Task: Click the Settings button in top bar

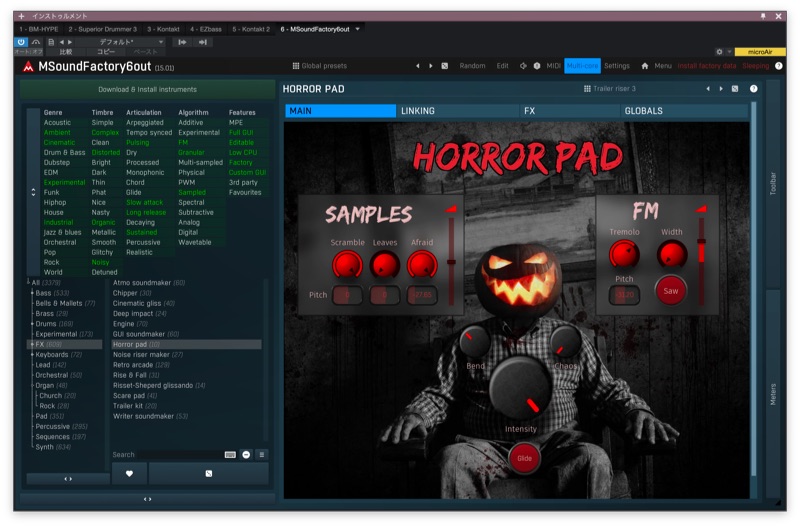Action: (617, 66)
